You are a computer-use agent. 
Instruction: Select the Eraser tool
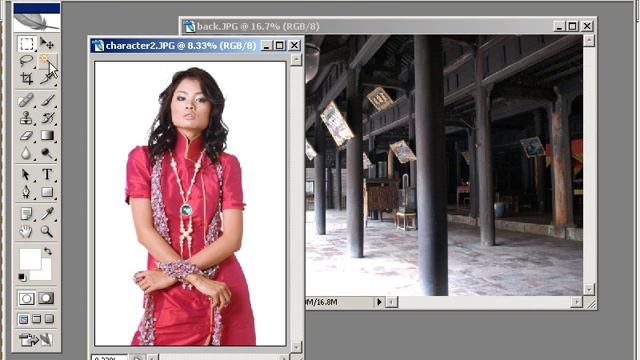(26, 136)
